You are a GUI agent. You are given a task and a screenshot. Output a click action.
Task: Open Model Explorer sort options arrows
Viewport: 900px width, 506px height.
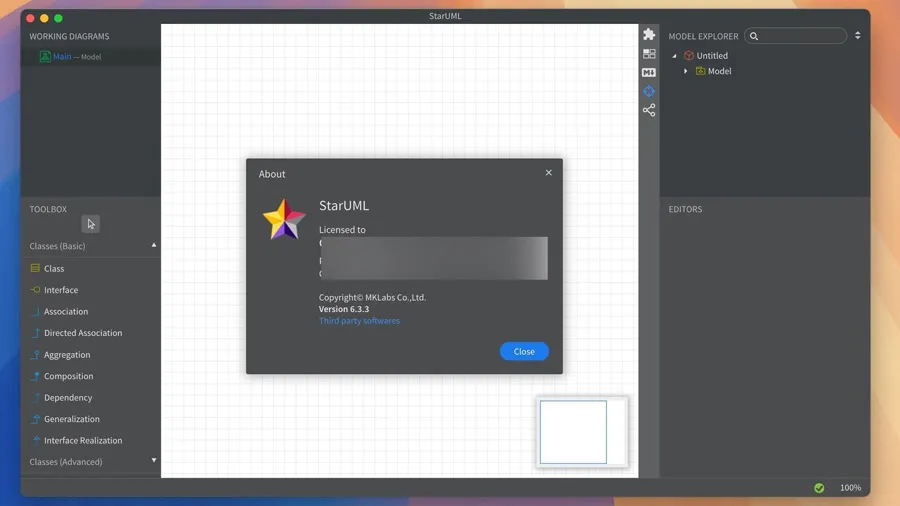click(857, 36)
